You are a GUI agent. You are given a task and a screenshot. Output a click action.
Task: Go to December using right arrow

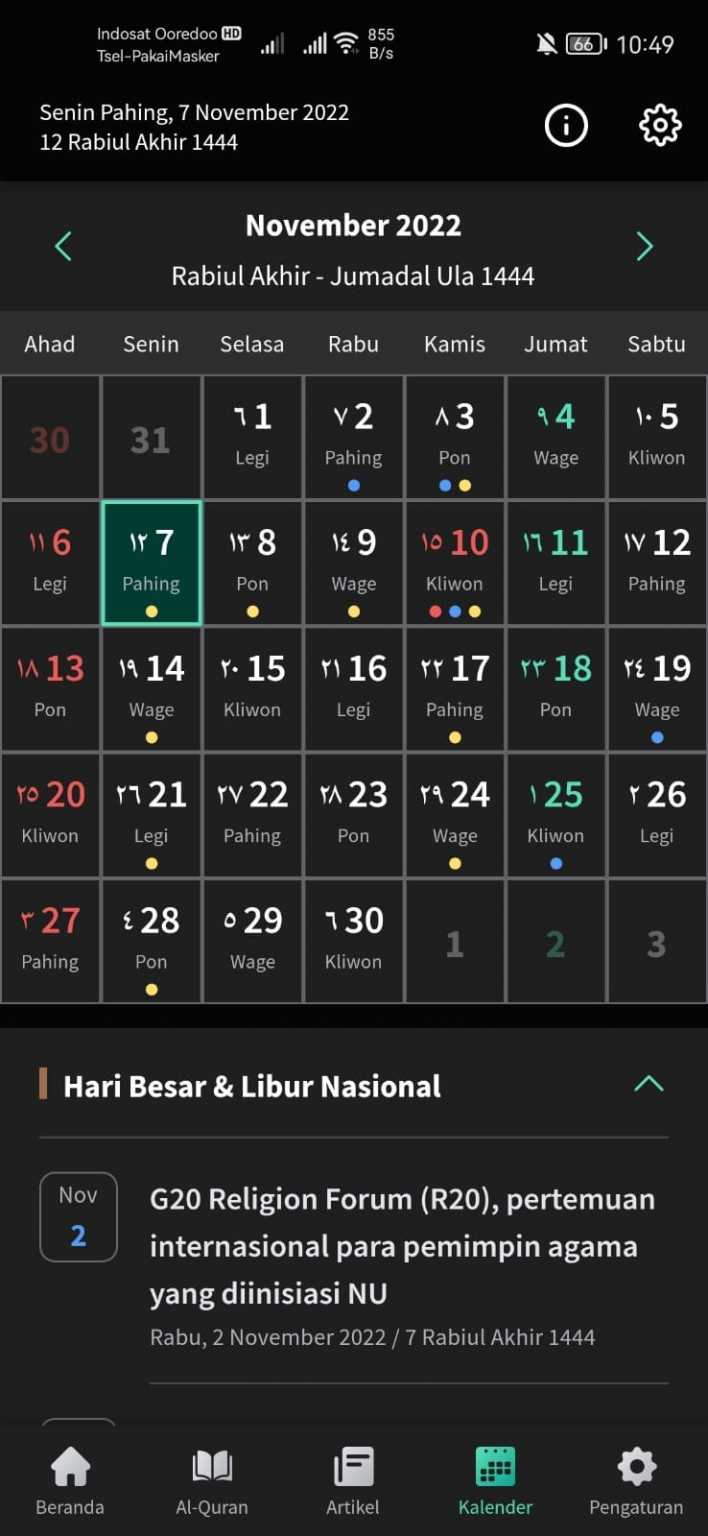(645, 246)
